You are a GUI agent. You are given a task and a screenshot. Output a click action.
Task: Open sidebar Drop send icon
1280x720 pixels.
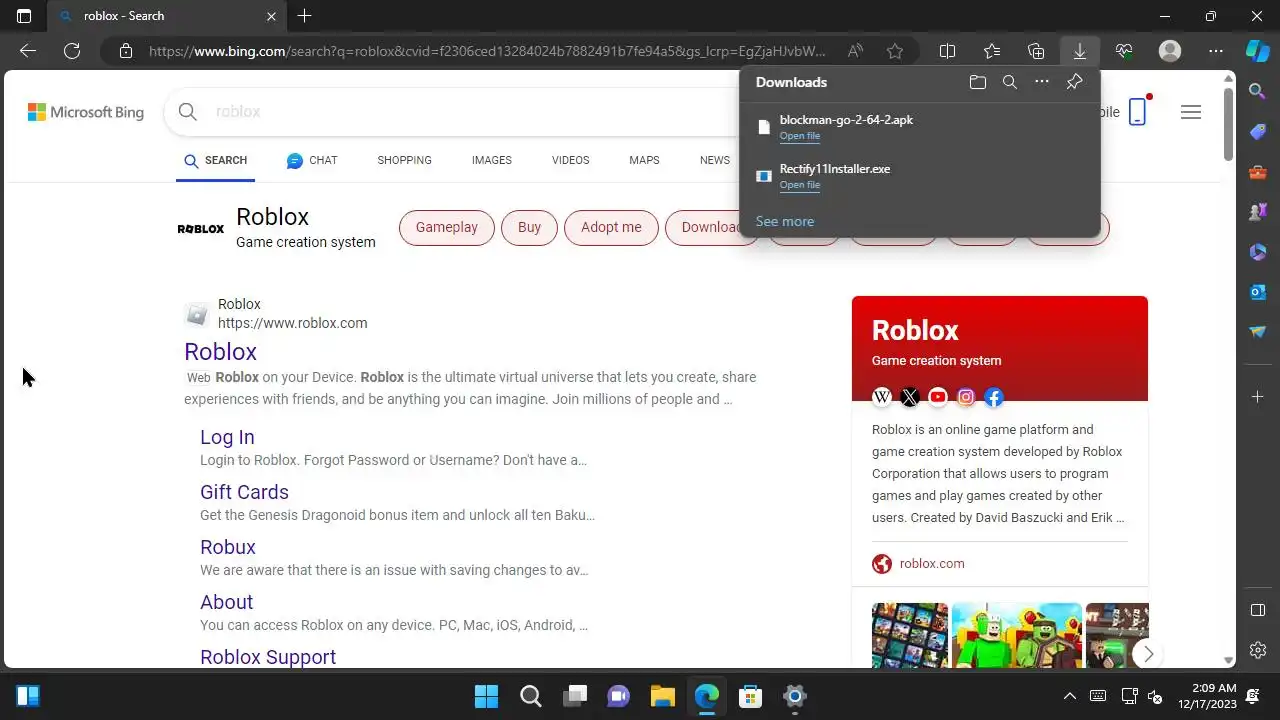[1258, 332]
